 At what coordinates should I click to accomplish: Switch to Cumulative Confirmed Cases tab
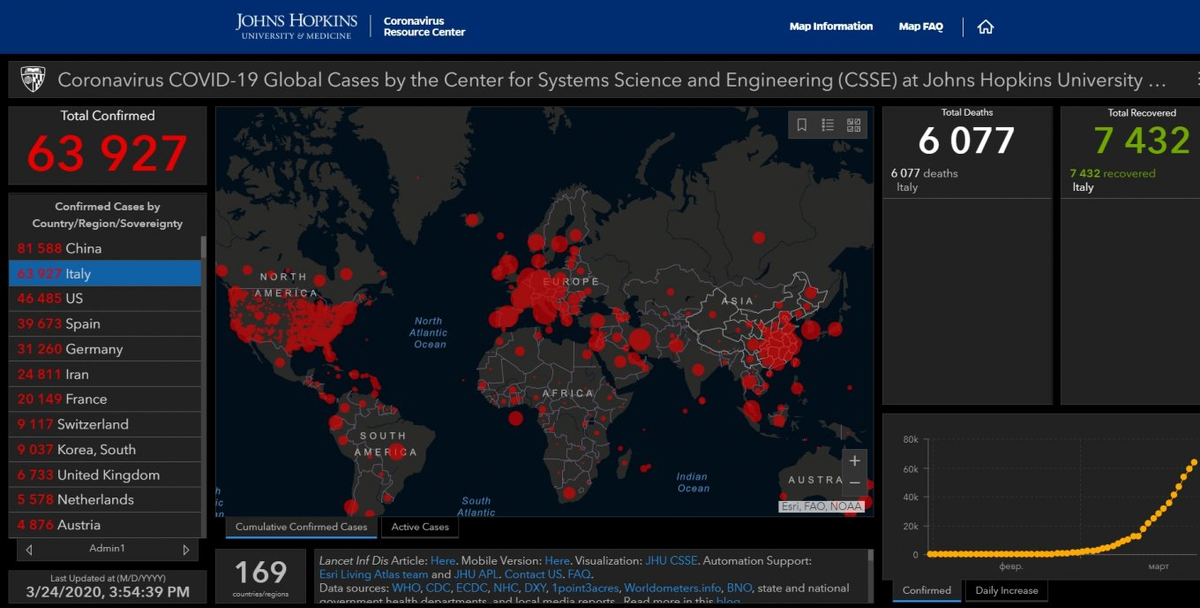[x=301, y=527]
